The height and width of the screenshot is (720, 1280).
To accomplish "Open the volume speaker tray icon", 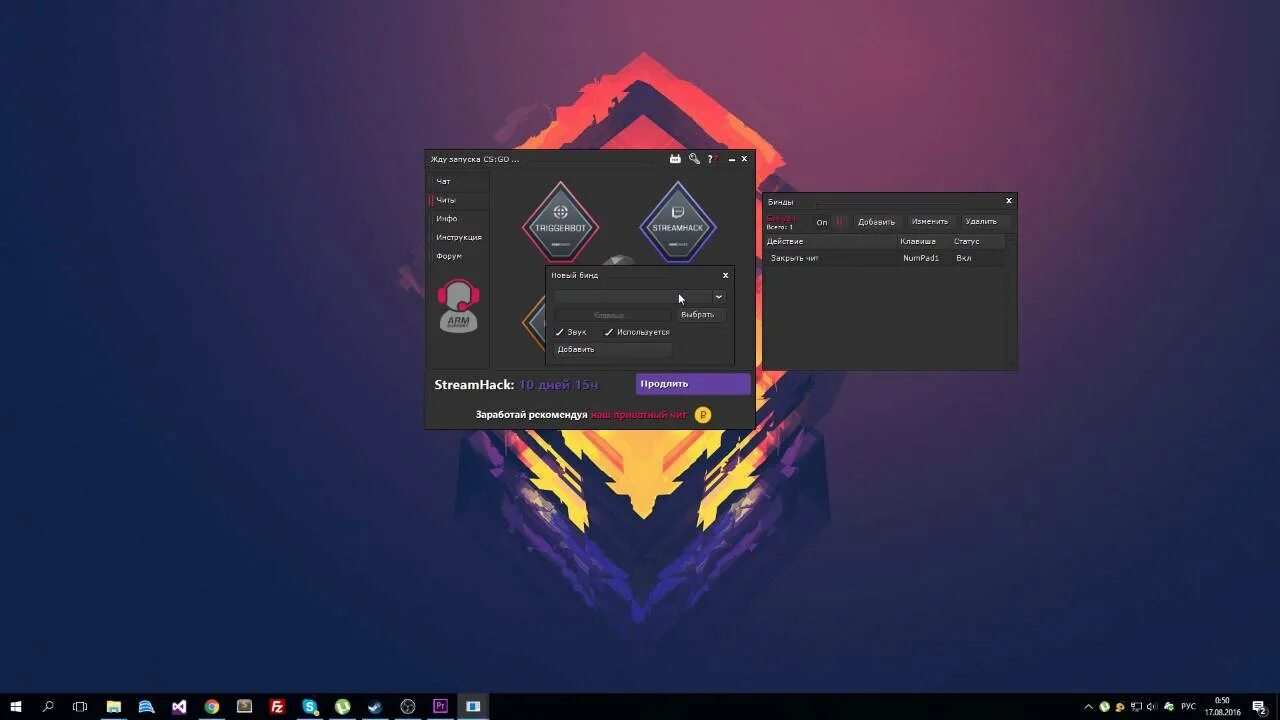I will (x=1153, y=706).
